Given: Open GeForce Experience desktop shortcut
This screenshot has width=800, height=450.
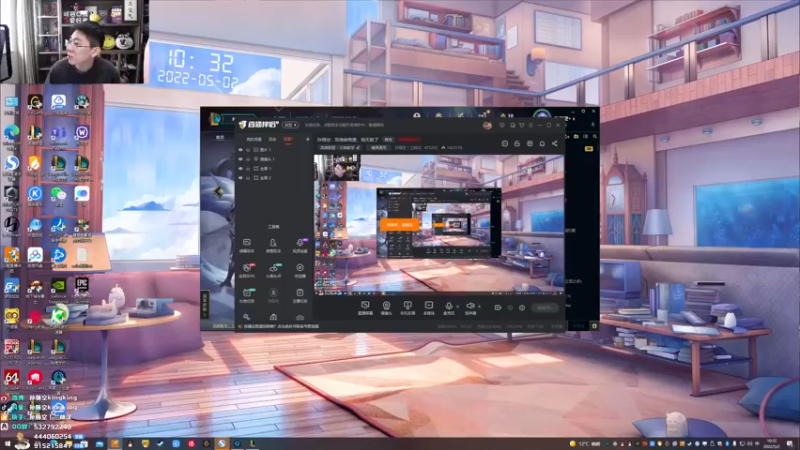Looking at the screenshot, I should click(58, 289).
